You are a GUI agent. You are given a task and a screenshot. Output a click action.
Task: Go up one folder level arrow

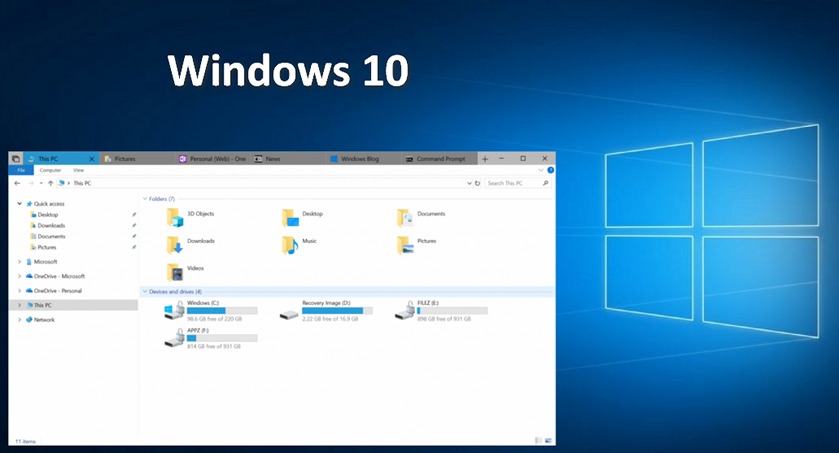(x=50, y=183)
